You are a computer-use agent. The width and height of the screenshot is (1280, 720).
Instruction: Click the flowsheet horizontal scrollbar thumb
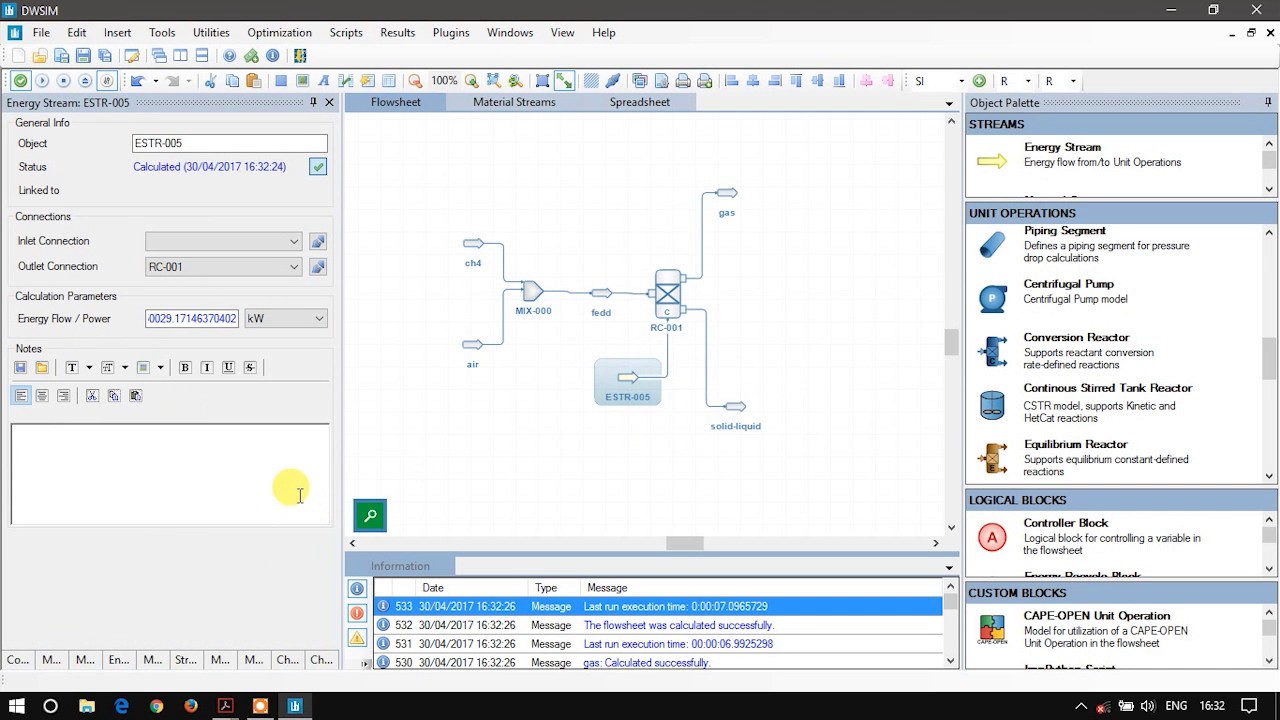click(x=685, y=543)
